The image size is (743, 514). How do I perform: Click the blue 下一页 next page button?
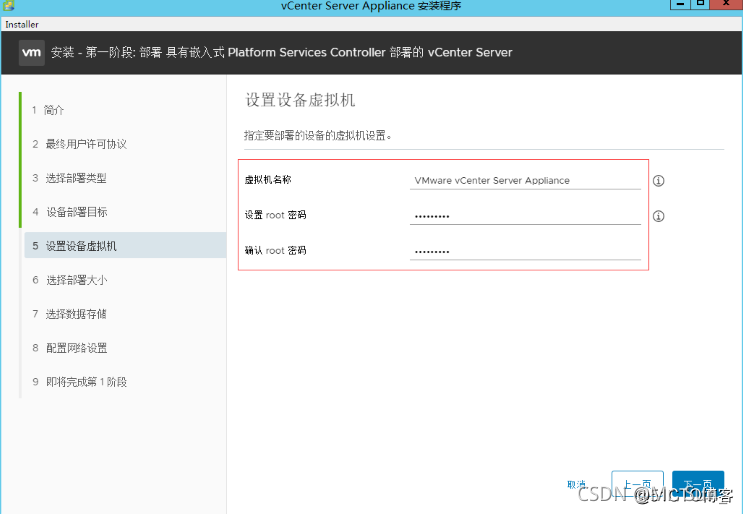point(698,484)
